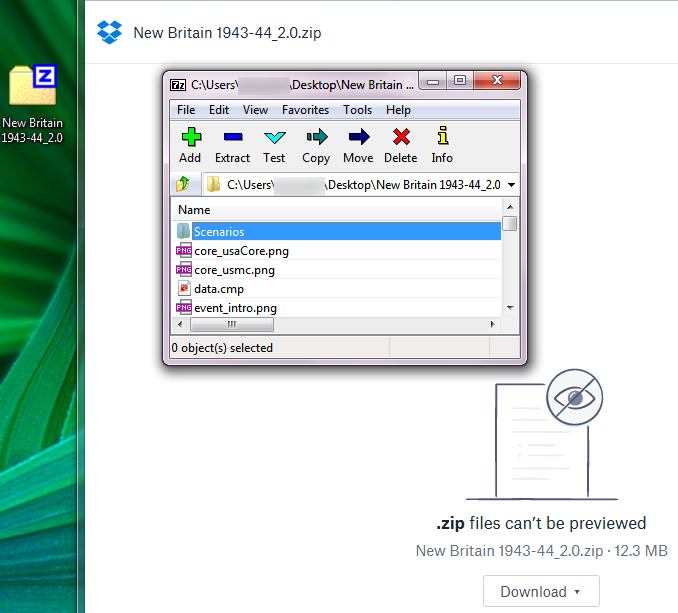678x613 pixels.
Task: Click the Copy toolbar icon
Action: (317, 137)
